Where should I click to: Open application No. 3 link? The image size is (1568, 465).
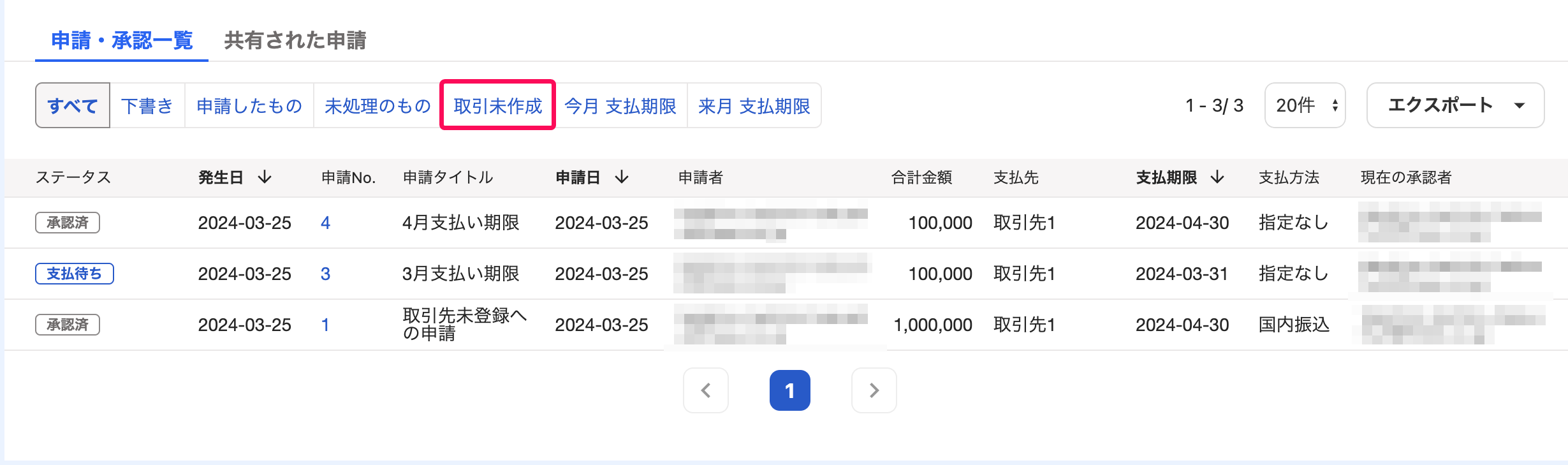click(325, 274)
